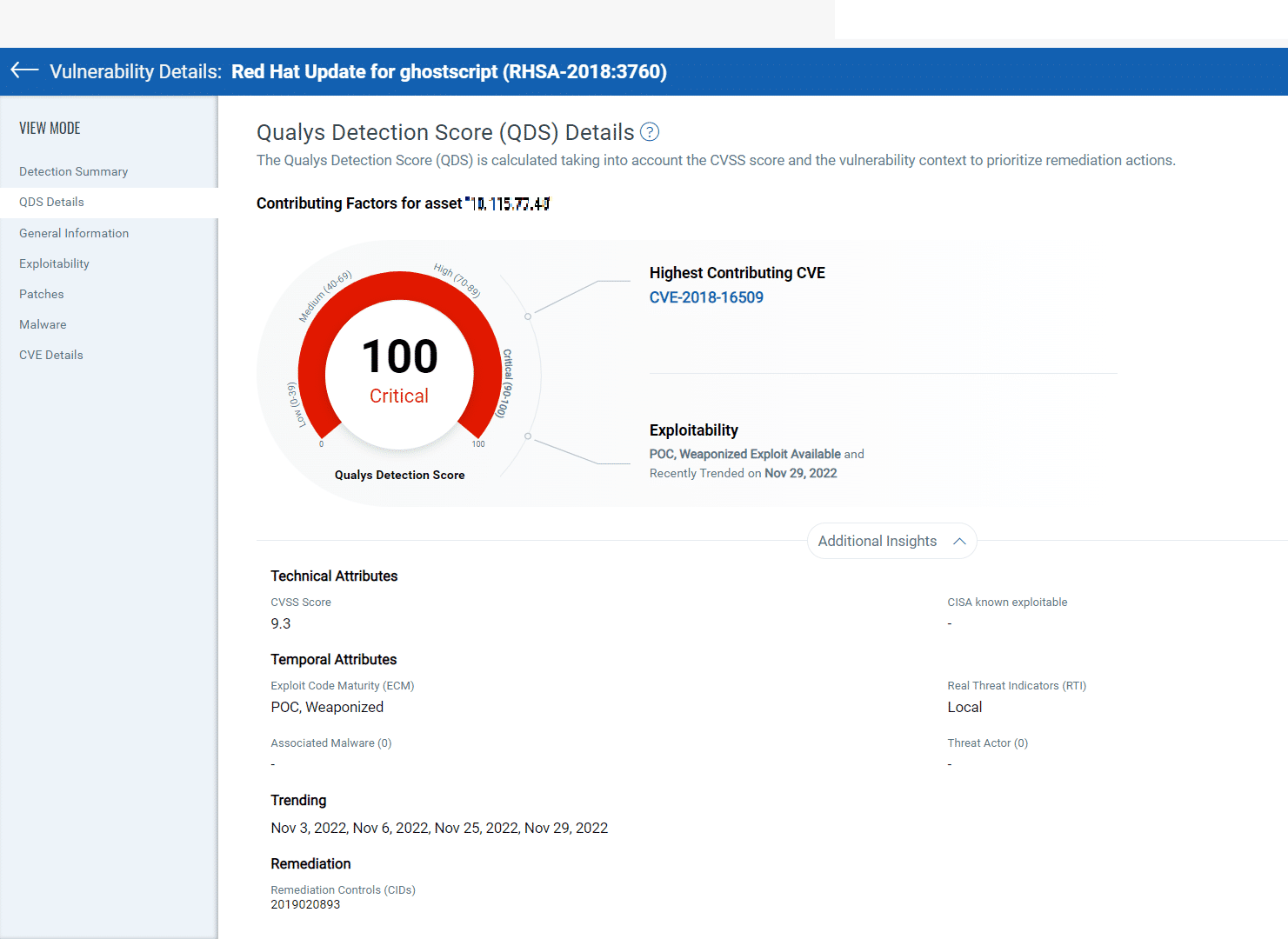Select Exploitability in the left sidebar
This screenshot has width=1288, height=939.
pyautogui.click(x=54, y=263)
